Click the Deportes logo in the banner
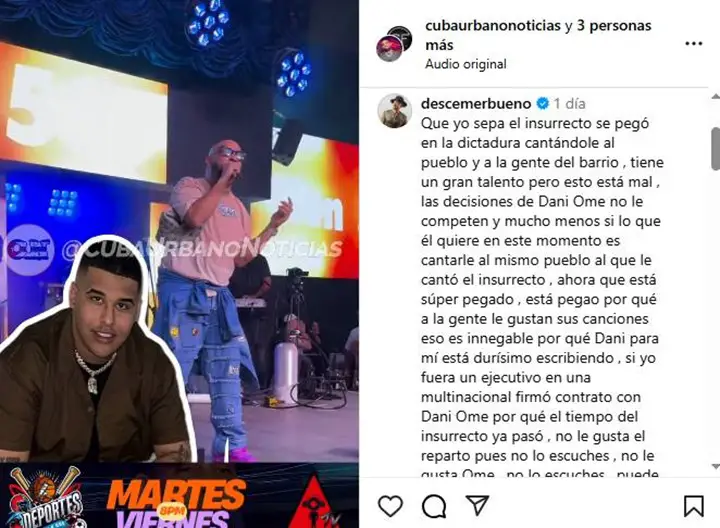Screen dimensions: 720x528 (x=45, y=497)
